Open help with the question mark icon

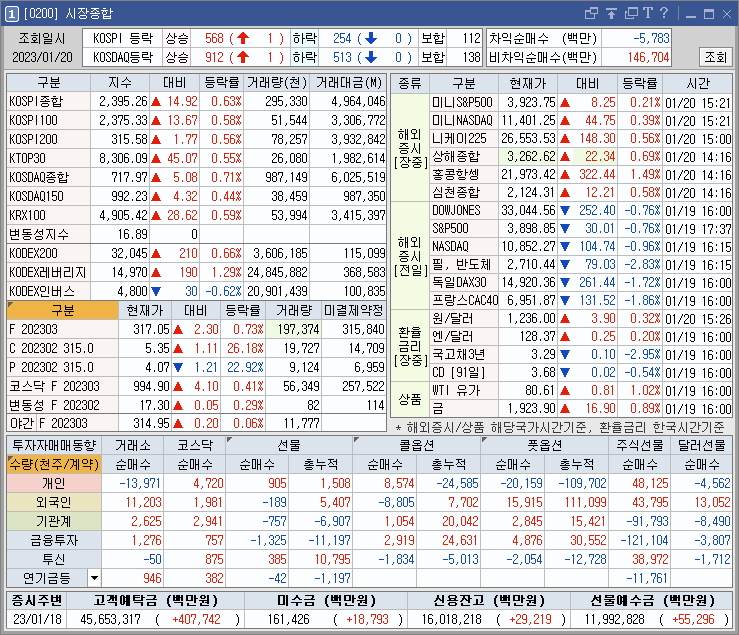tap(664, 13)
